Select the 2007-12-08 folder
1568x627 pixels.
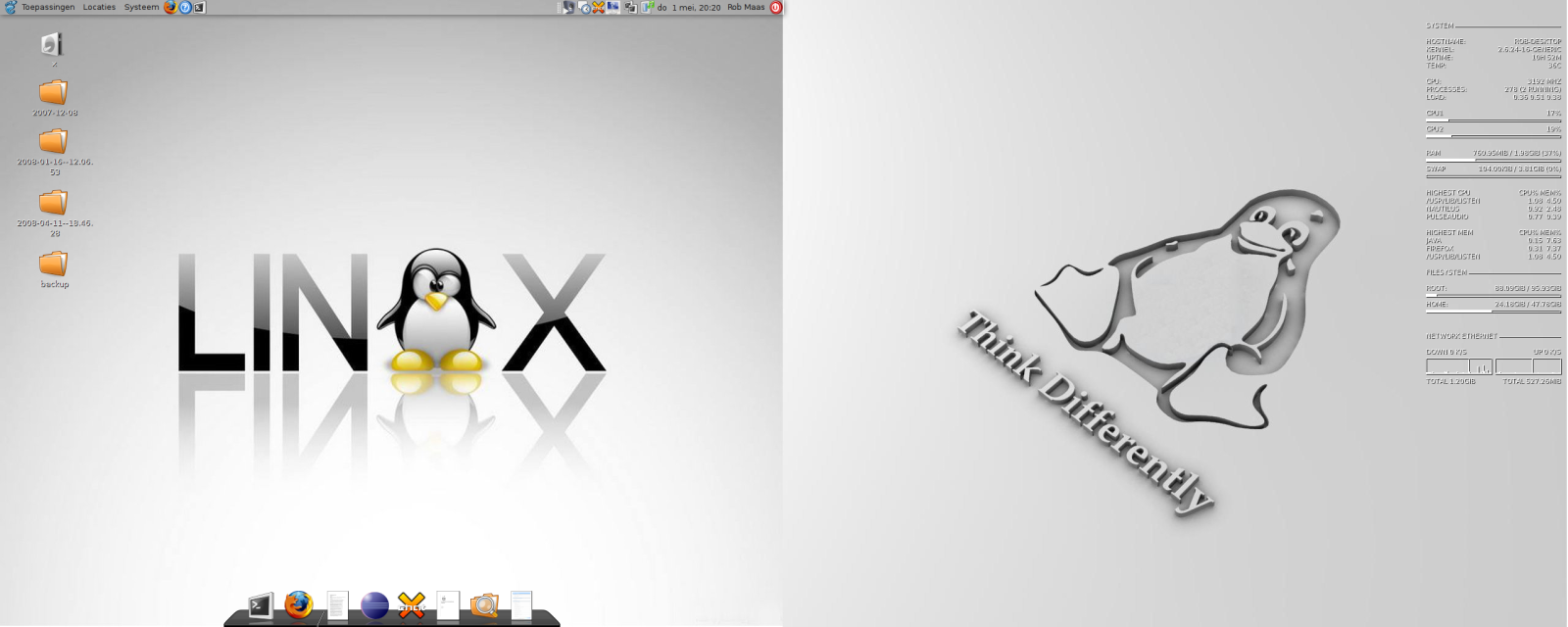[54, 99]
